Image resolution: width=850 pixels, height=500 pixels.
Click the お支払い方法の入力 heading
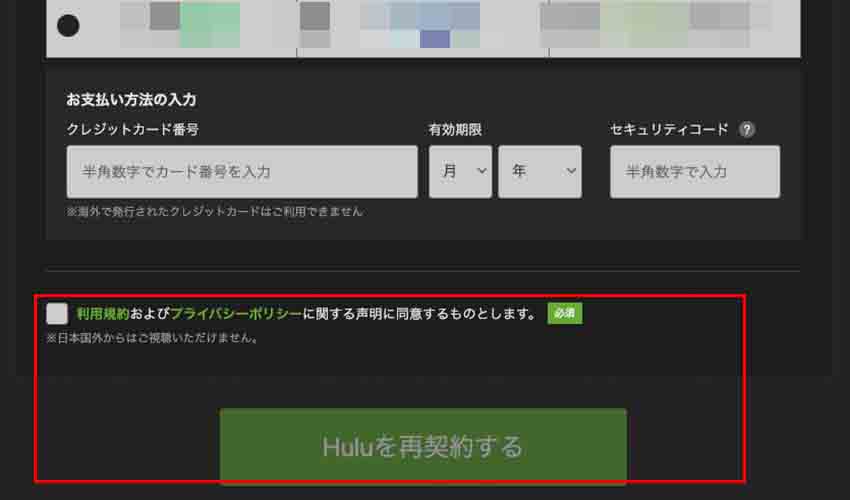pyautogui.click(x=131, y=100)
